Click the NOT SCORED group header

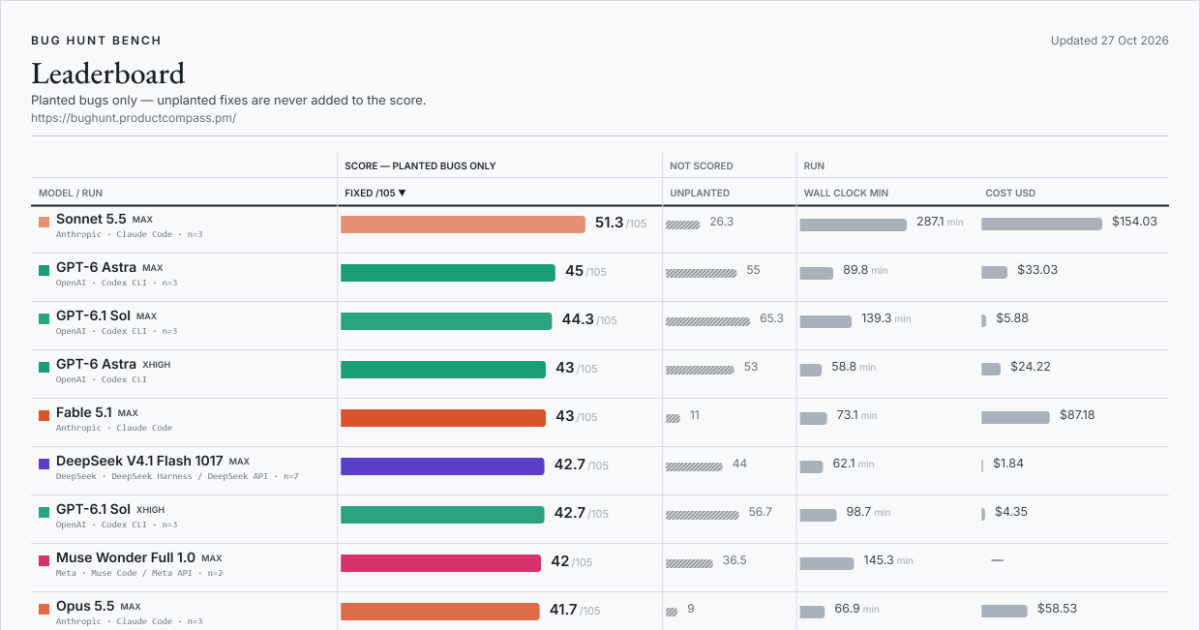[701, 166]
